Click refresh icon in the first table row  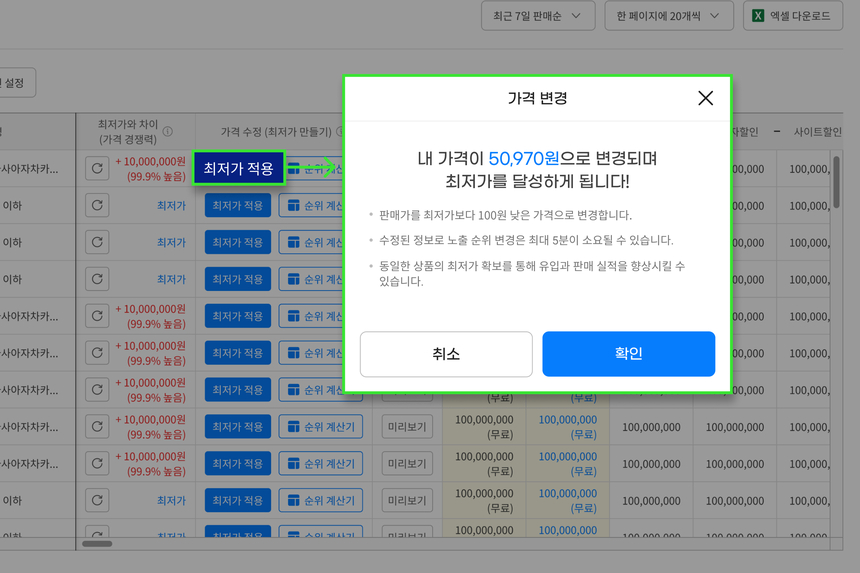click(x=97, y=168)
